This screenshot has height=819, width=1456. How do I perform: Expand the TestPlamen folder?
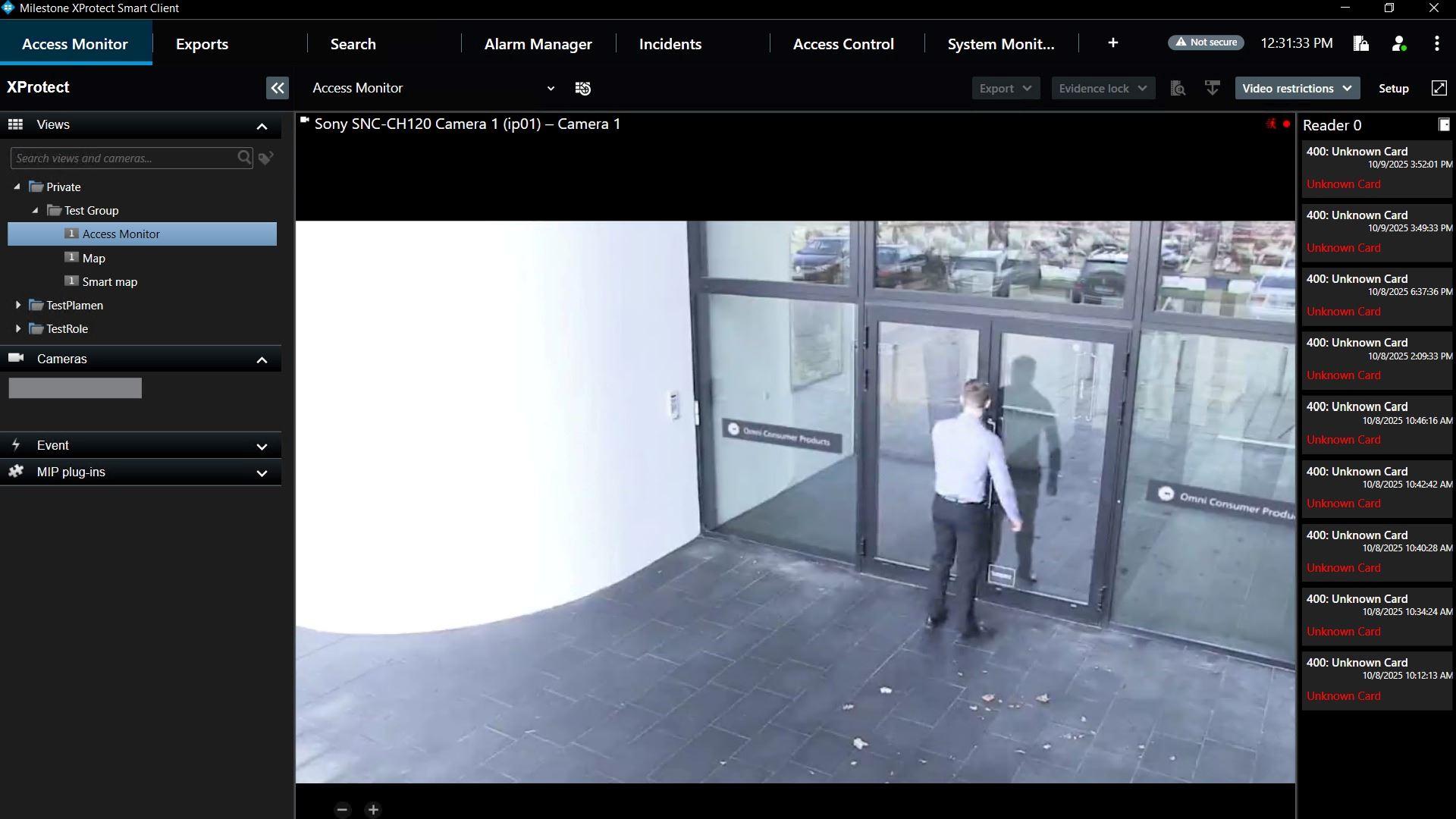[x=18, y=305]
